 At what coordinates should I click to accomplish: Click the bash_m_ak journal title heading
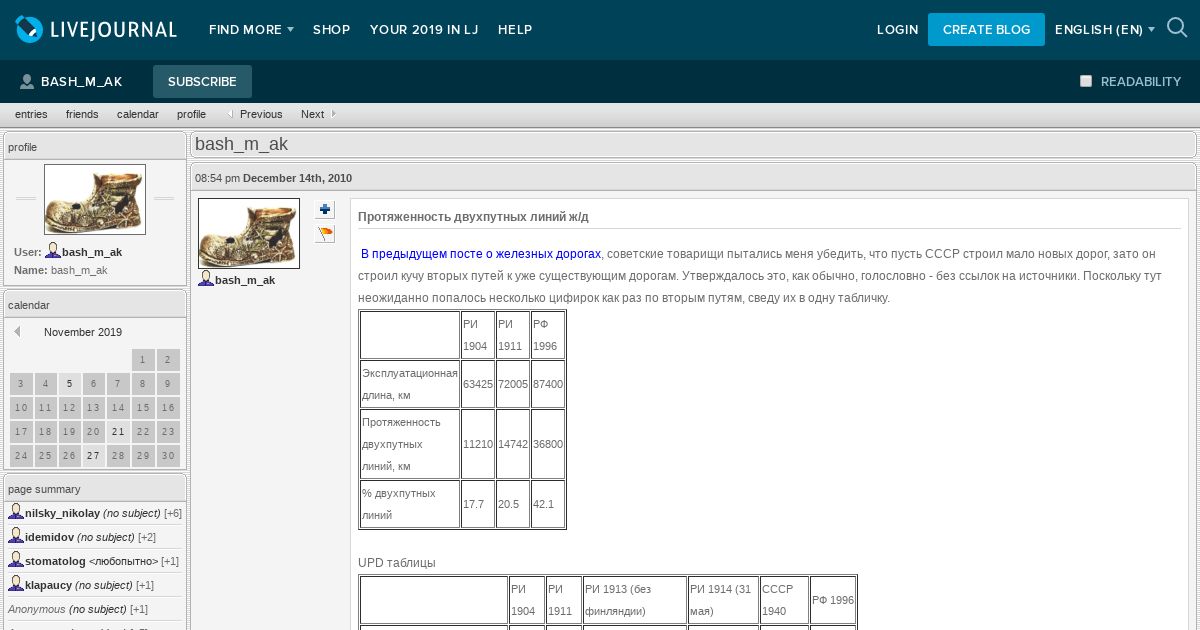click(x=241, y=144)
